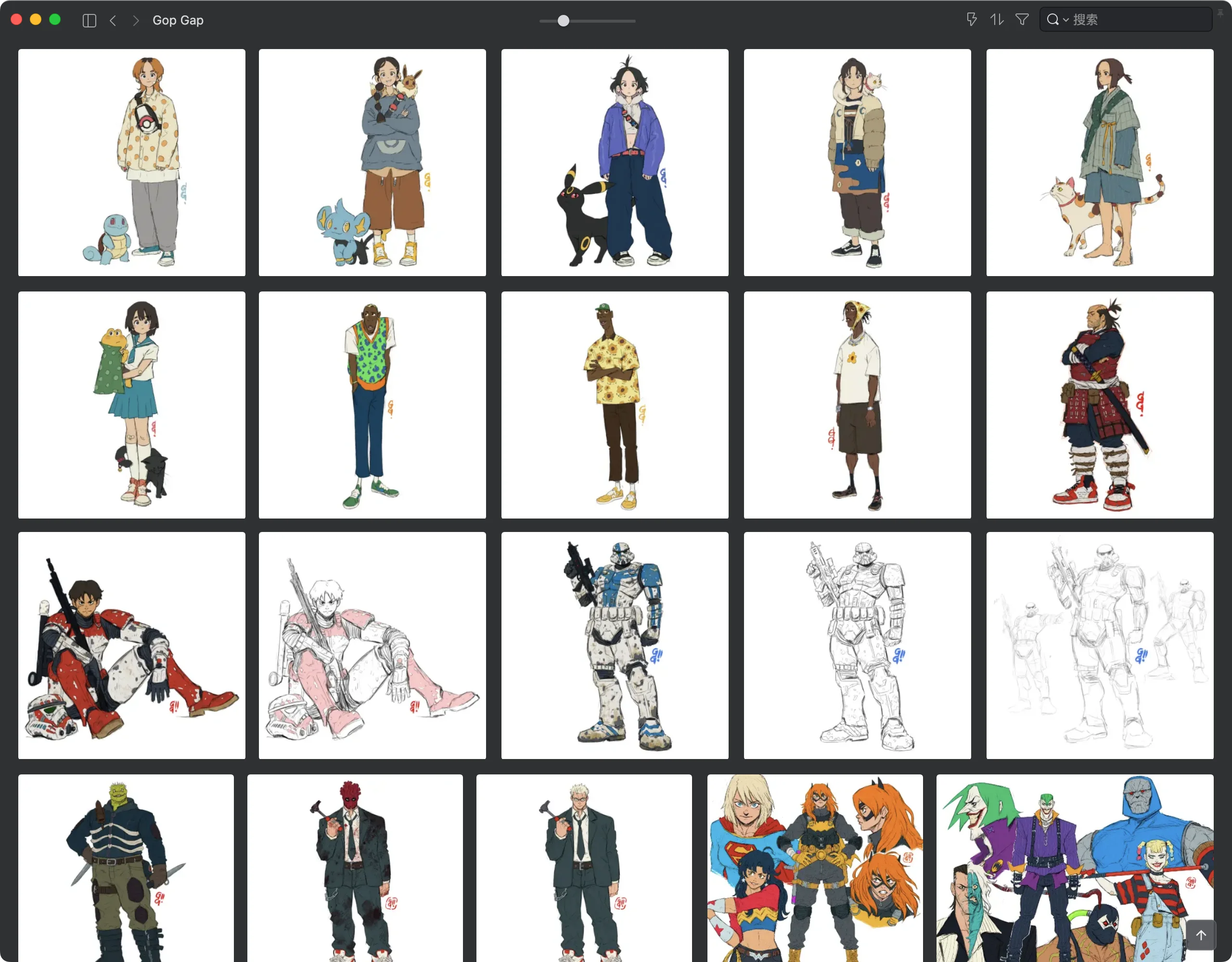1232x962 pixels.
Task: Go forward with the right arrow
Action: coord(135,20)
